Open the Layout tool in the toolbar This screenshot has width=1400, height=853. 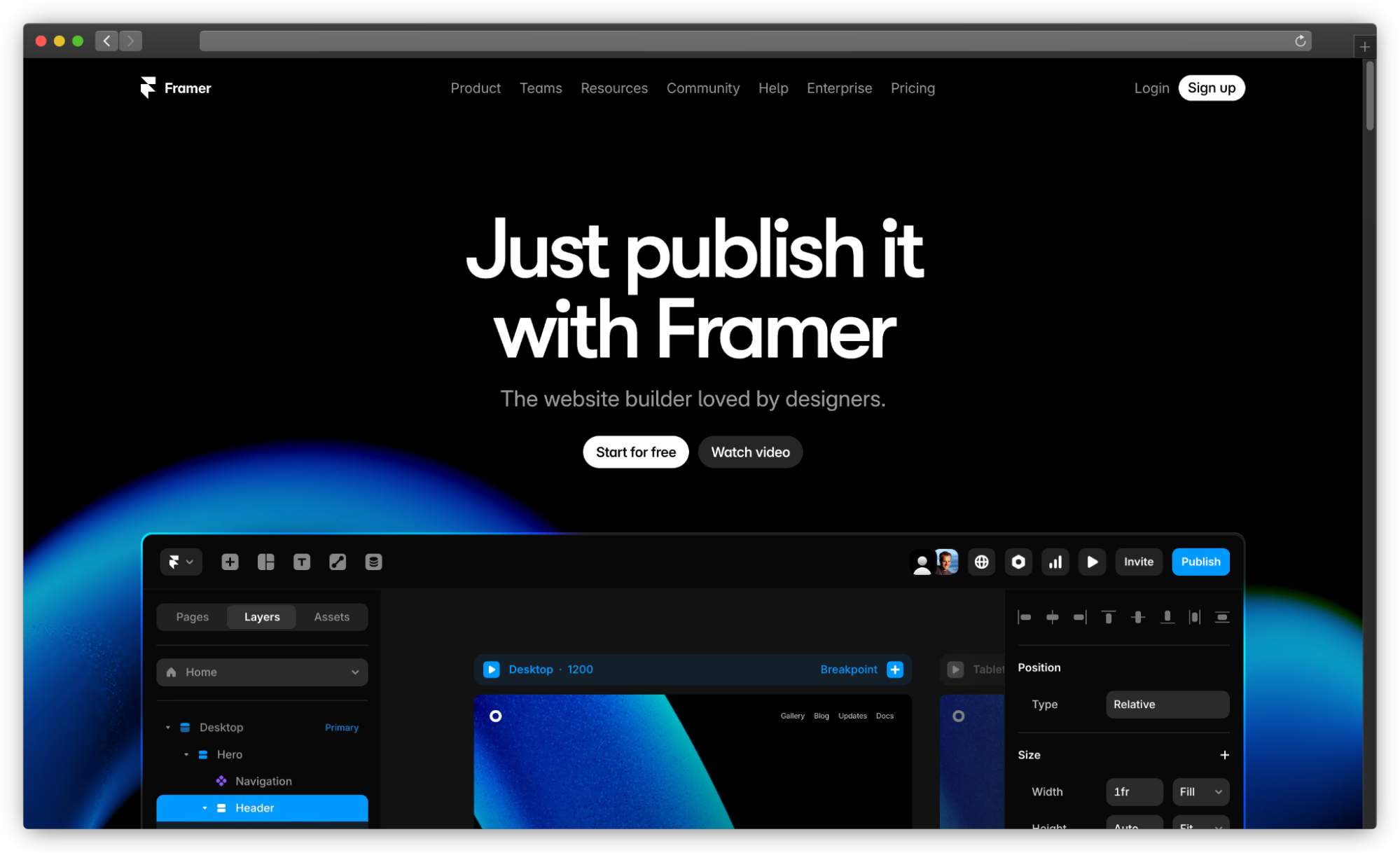tap(265, 562)
